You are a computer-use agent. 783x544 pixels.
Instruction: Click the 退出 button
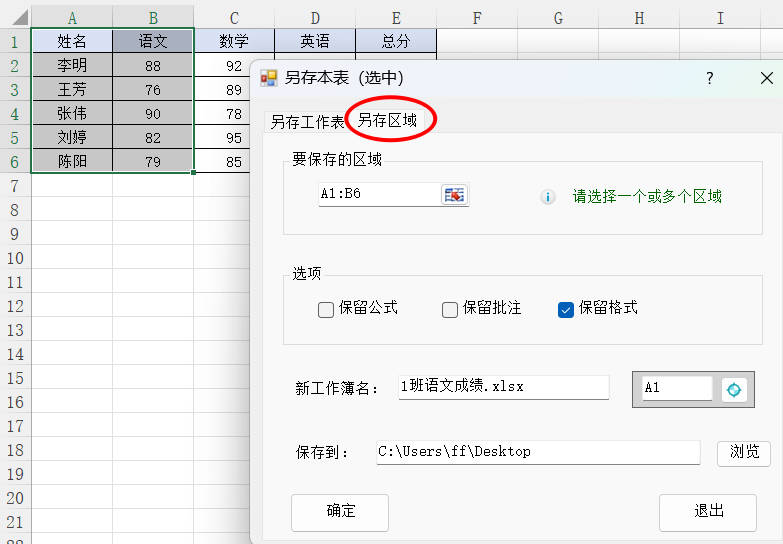(708, 512)
